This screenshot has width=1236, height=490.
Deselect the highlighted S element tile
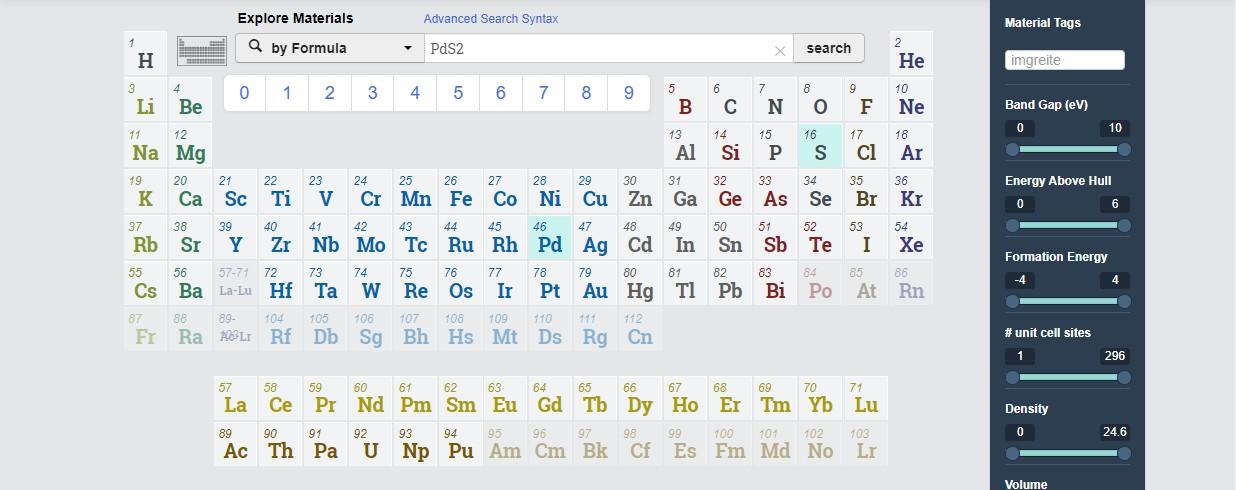point(820,146)
